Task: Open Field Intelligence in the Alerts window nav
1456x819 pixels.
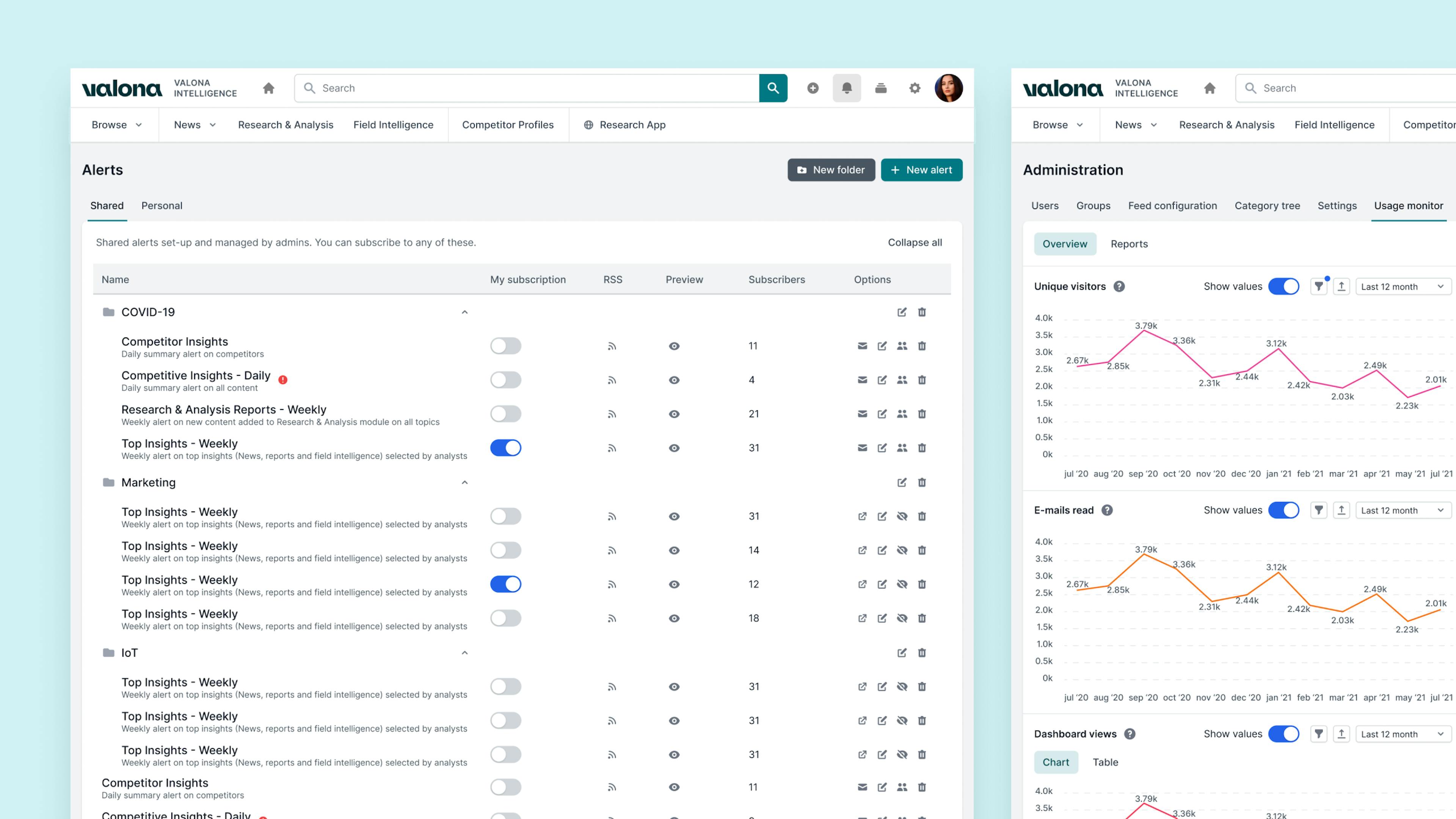Action: 394,125
